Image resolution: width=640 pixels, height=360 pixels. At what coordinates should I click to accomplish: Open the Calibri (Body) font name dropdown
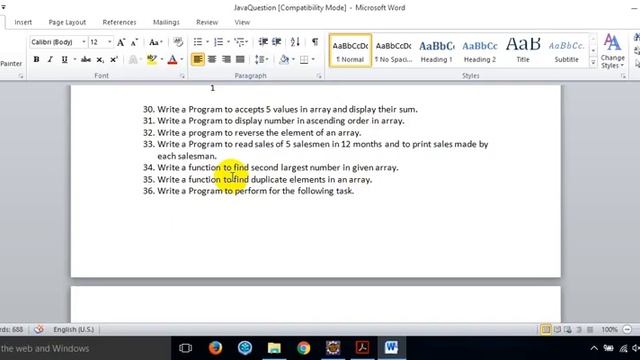tap(84, 42)
